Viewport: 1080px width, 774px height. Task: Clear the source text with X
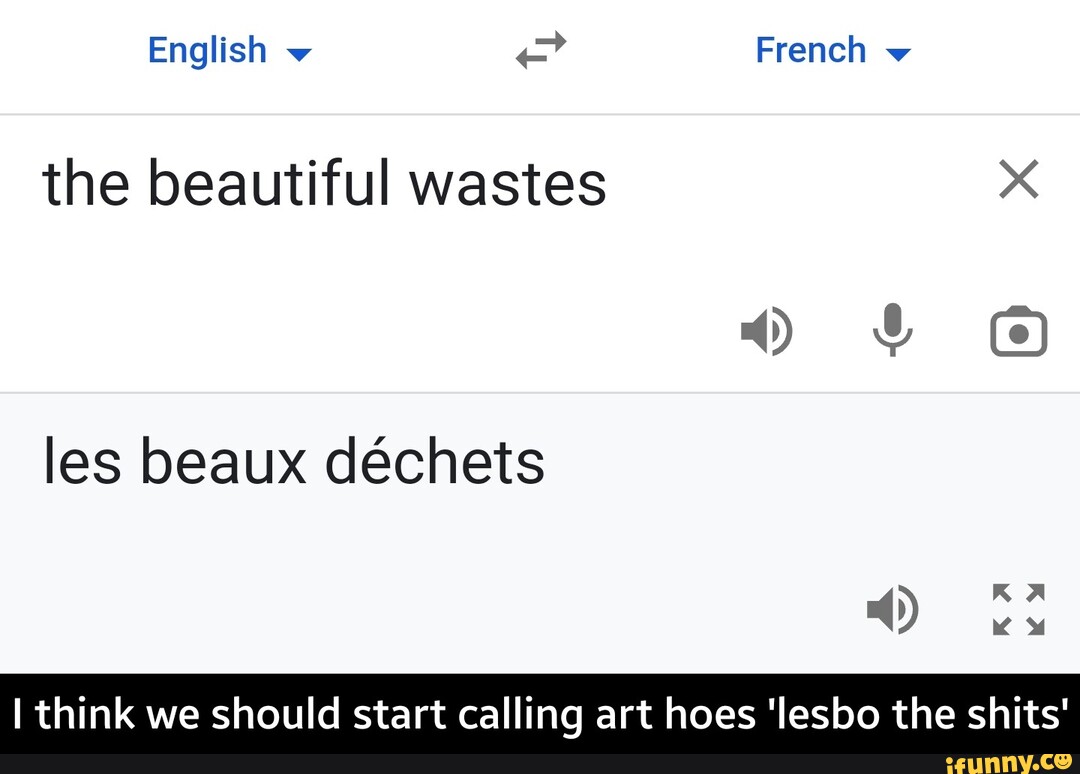point(1019,181)
